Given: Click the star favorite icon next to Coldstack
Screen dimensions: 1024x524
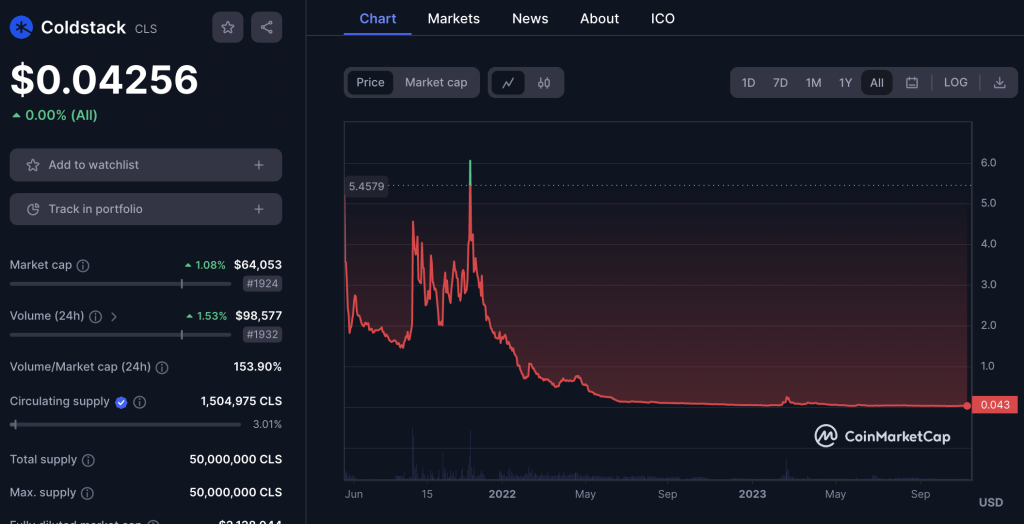Looking at the screenshot, I should (227, 28).
